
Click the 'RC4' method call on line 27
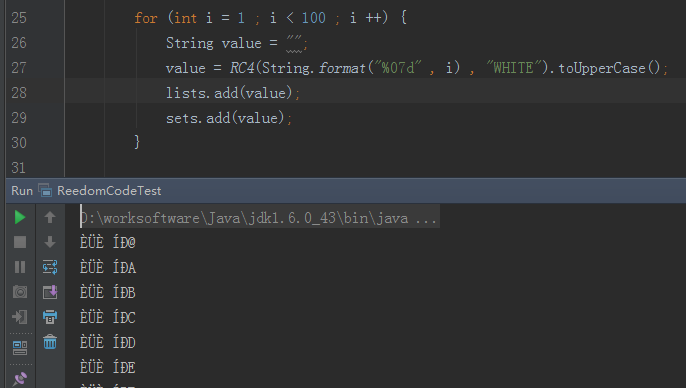click(x=242, y=68)
